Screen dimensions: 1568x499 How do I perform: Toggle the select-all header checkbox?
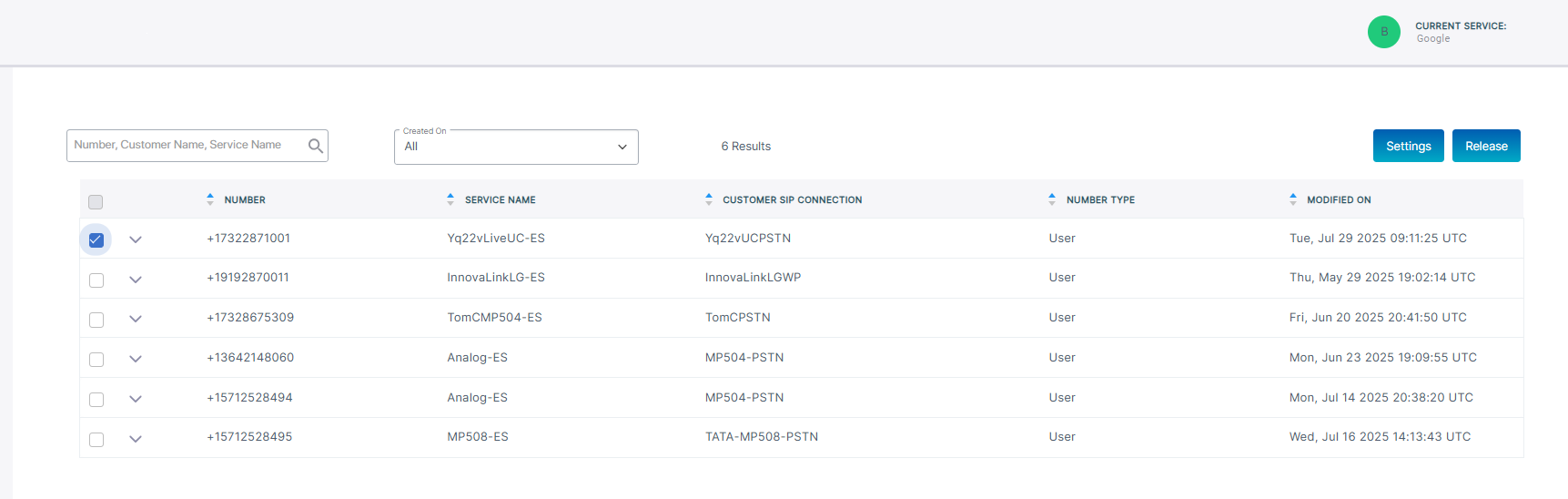point(96,202)
